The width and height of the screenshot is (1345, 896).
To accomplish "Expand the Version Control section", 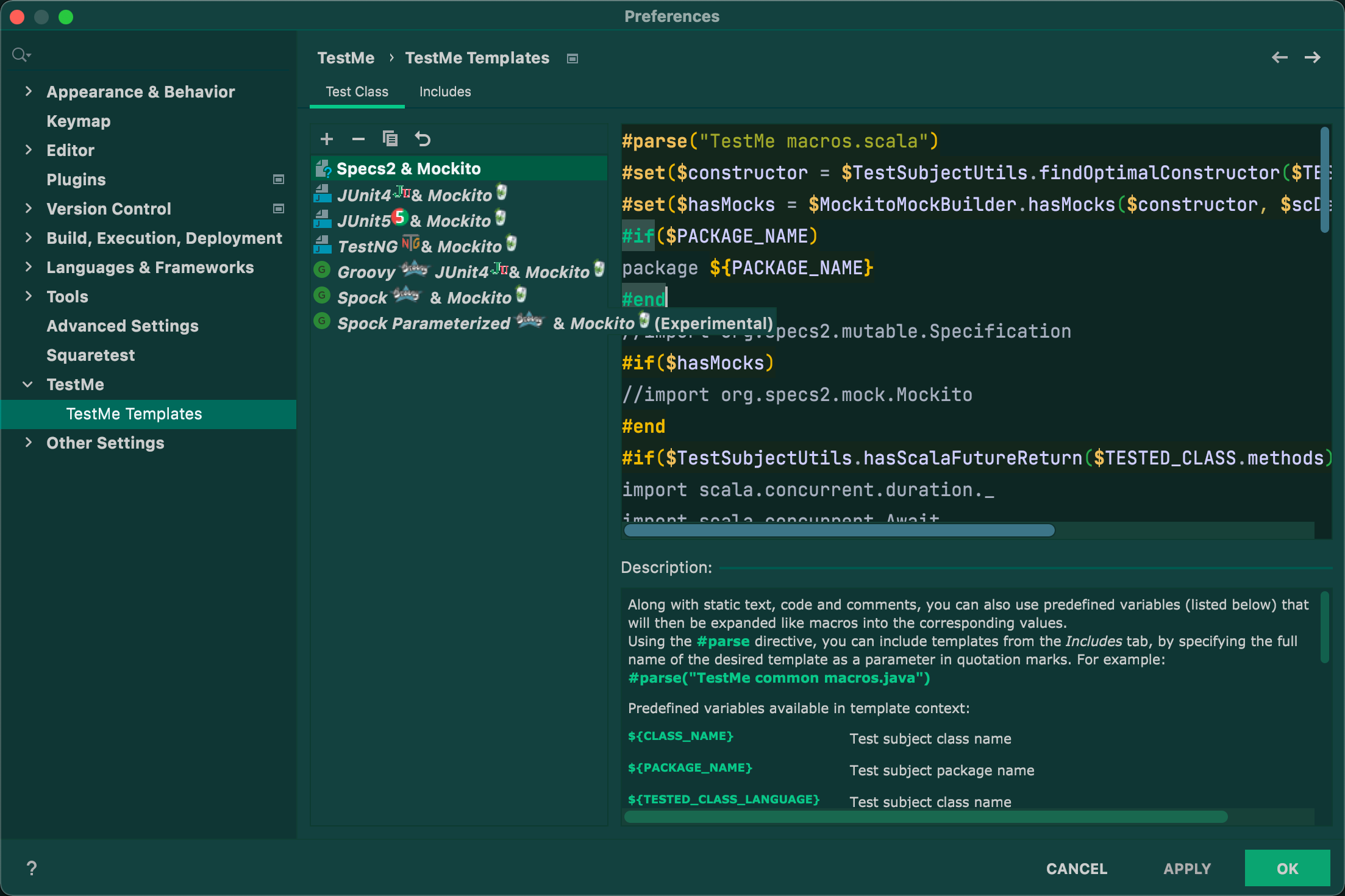I will [x=28, y=208].
